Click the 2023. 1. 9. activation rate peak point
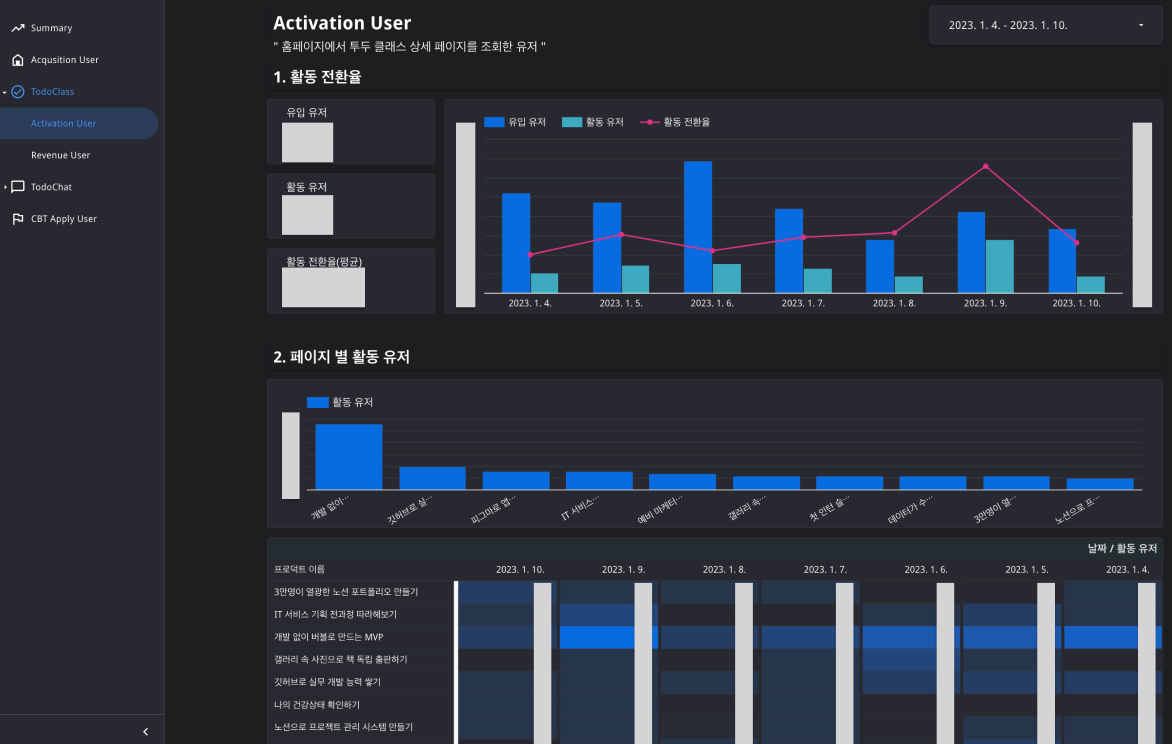The height and width of the screenshot is (744, 1172). [x=985, y=166]
